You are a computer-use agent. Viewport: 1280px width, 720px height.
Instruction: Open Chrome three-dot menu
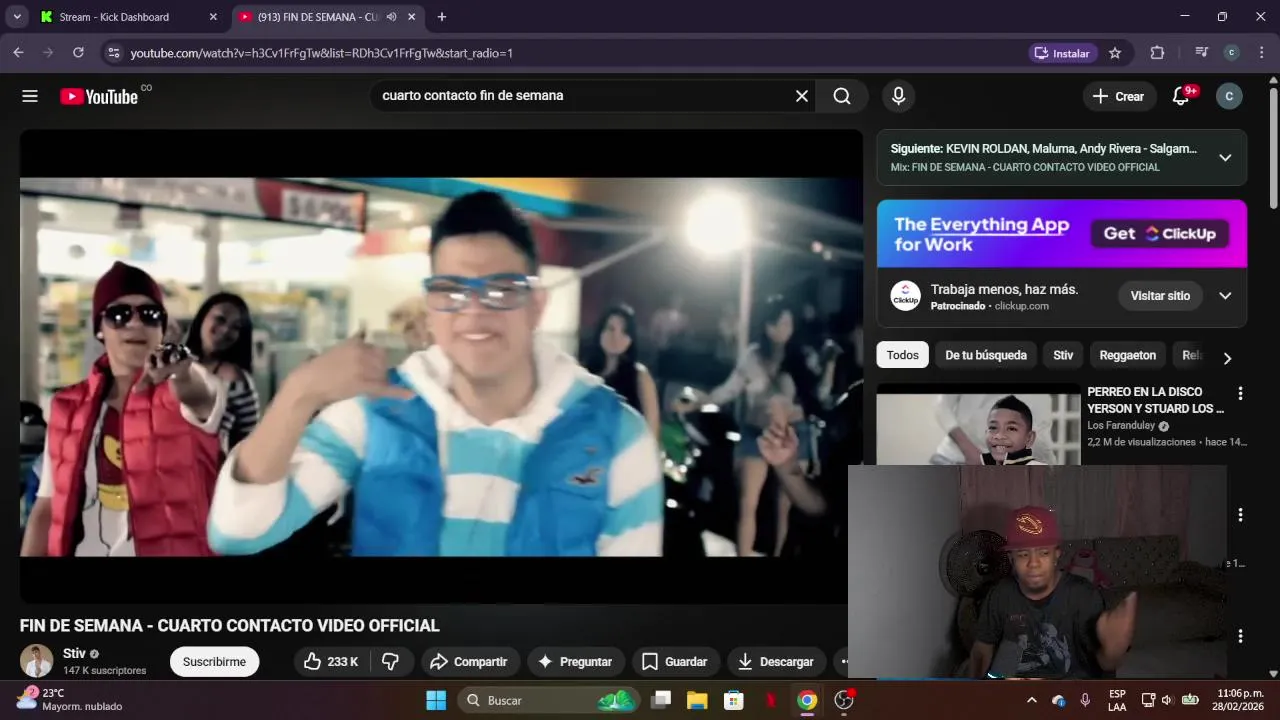coord(1261,53)
